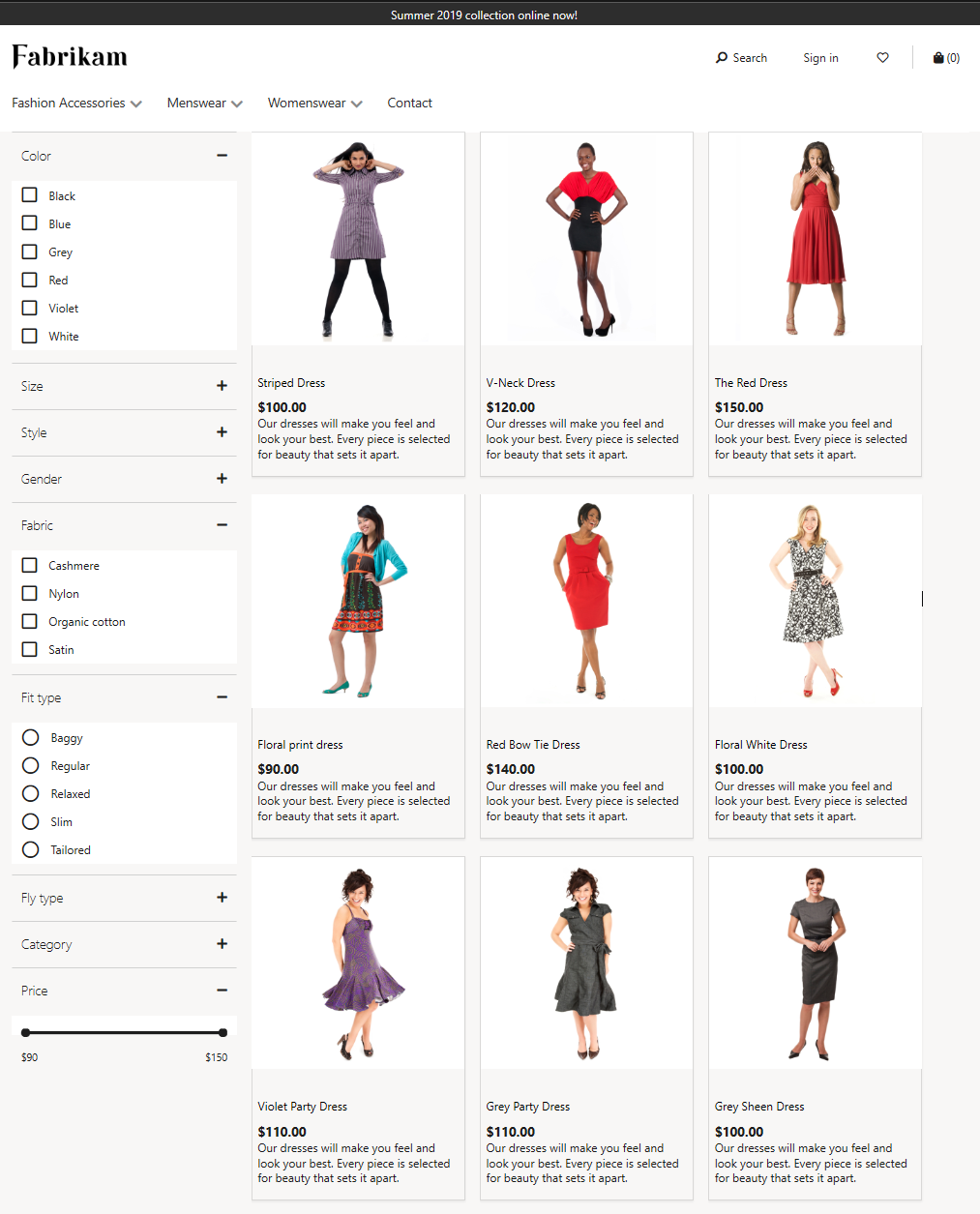View the shopping cart
This screenshot has width=980, height=1214.
(944, 57)
